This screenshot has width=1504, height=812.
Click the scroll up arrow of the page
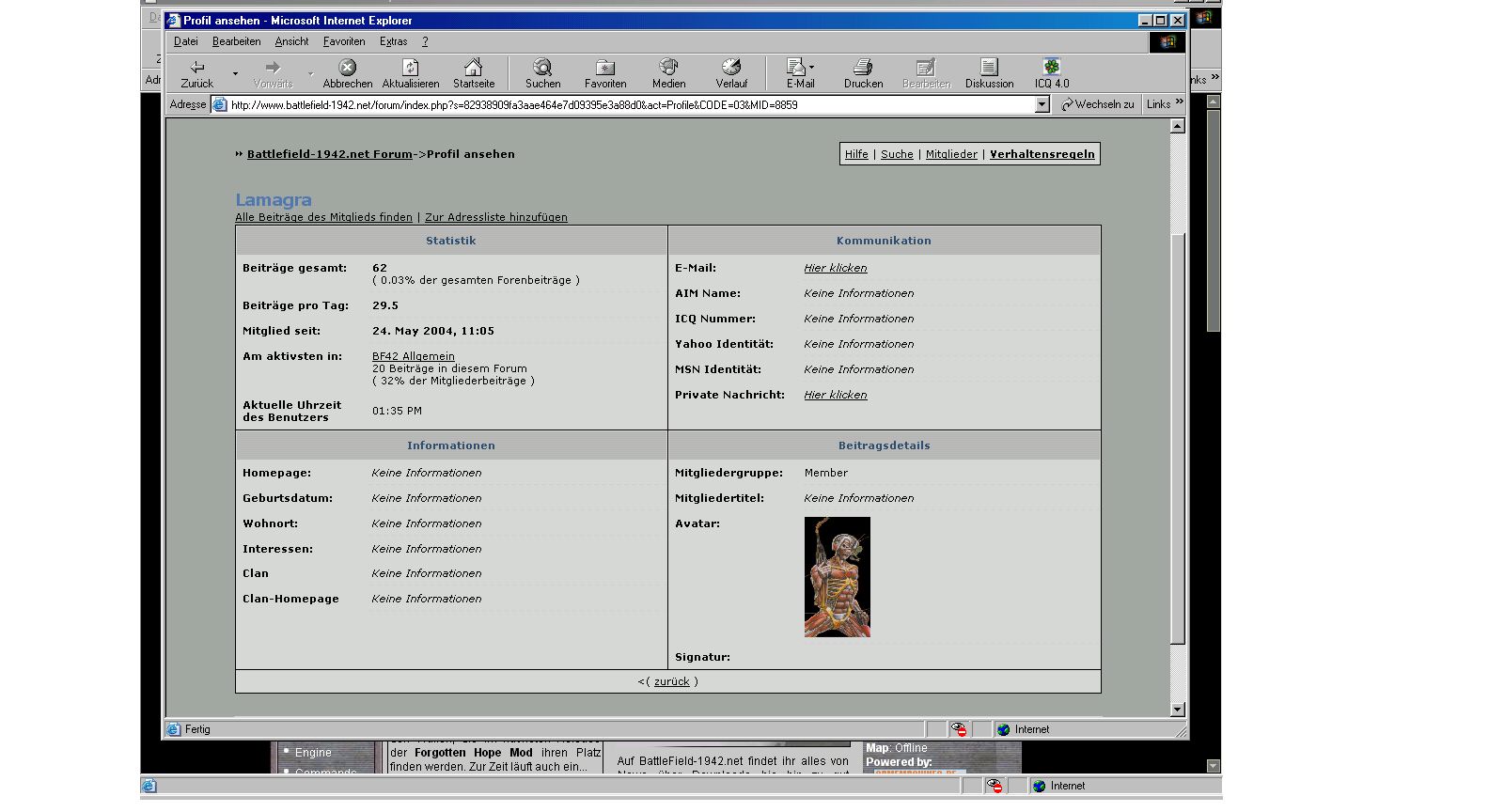pos(1178,126)
